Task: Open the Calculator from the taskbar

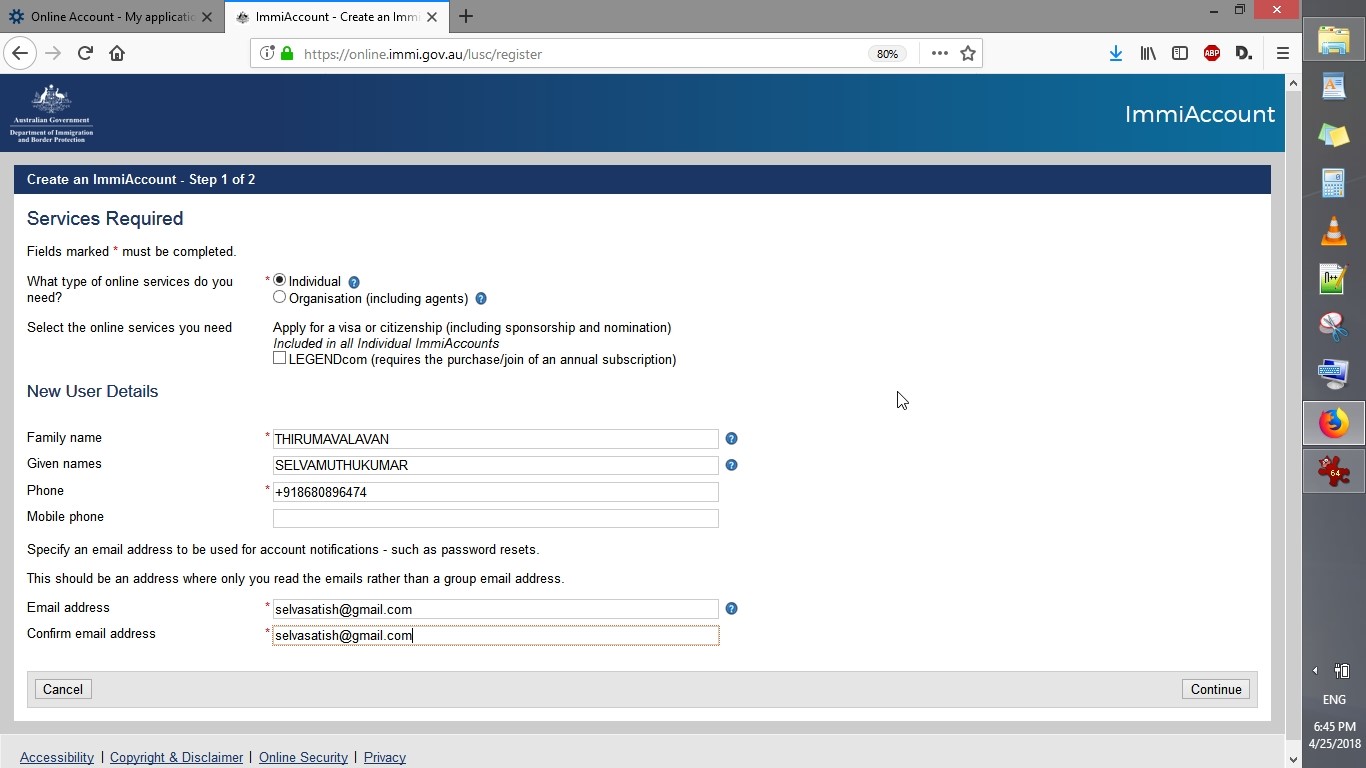Action: 1334,183
